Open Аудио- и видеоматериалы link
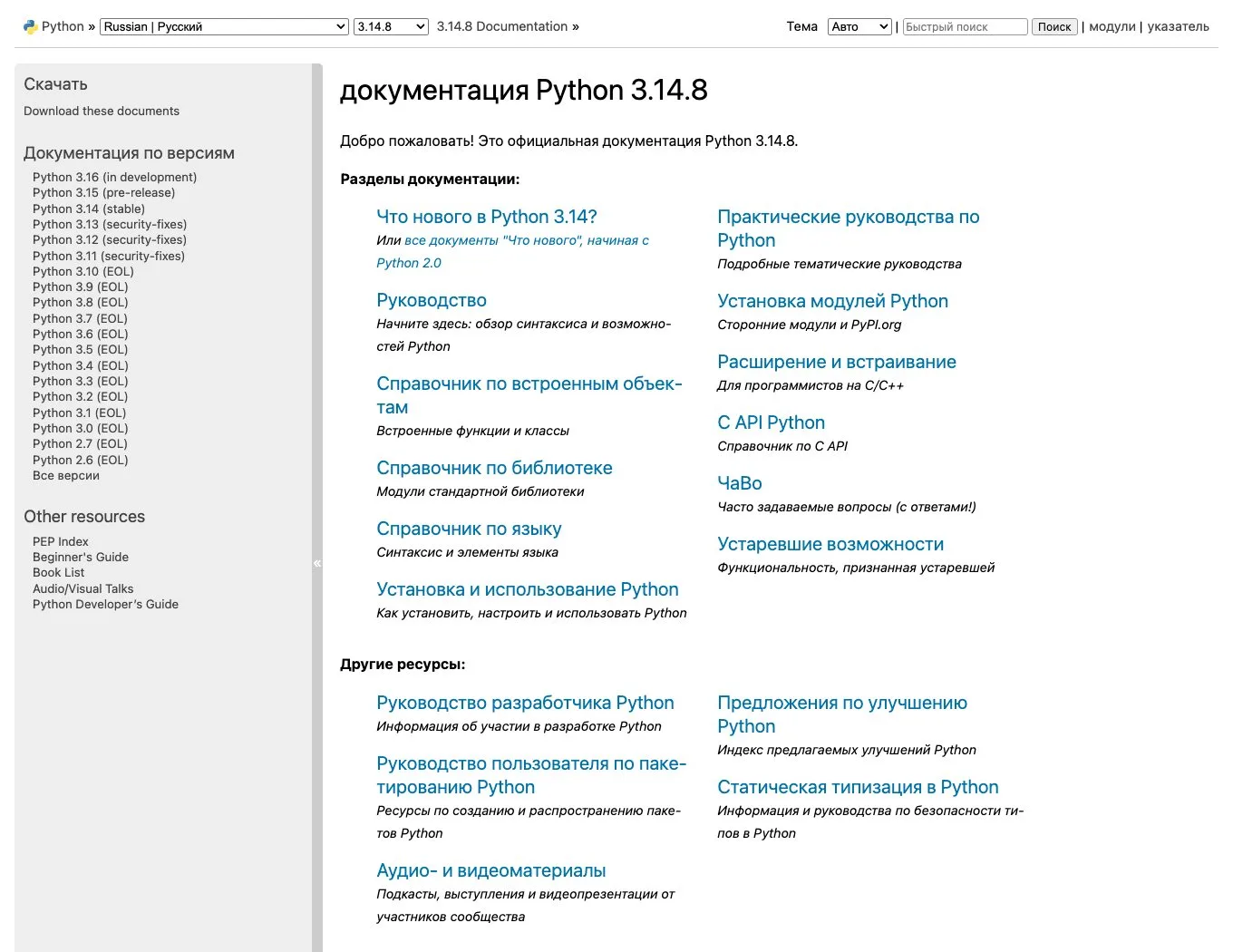 point(491,870)
